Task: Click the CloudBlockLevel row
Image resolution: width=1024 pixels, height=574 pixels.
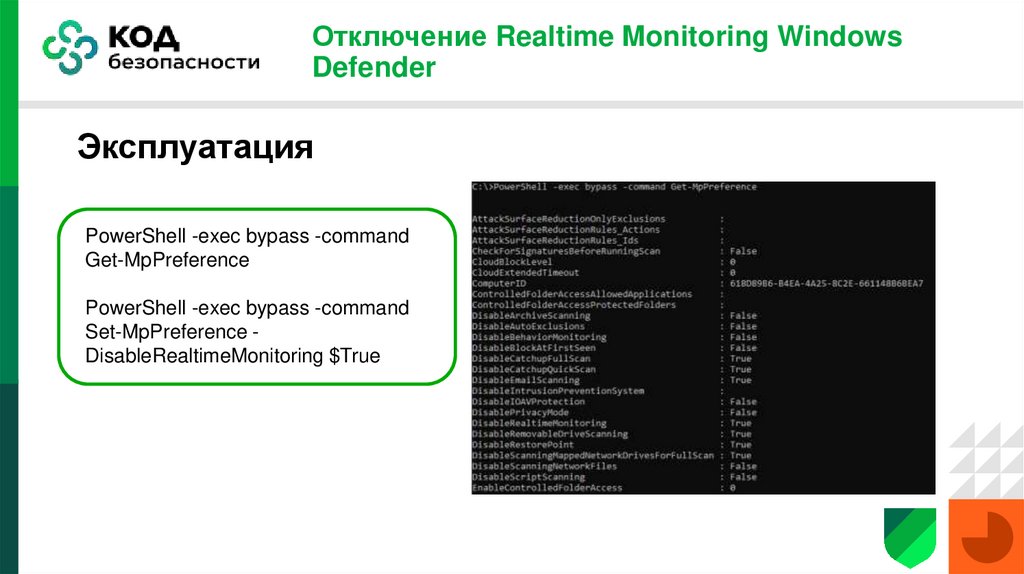Action: [604, 262]
